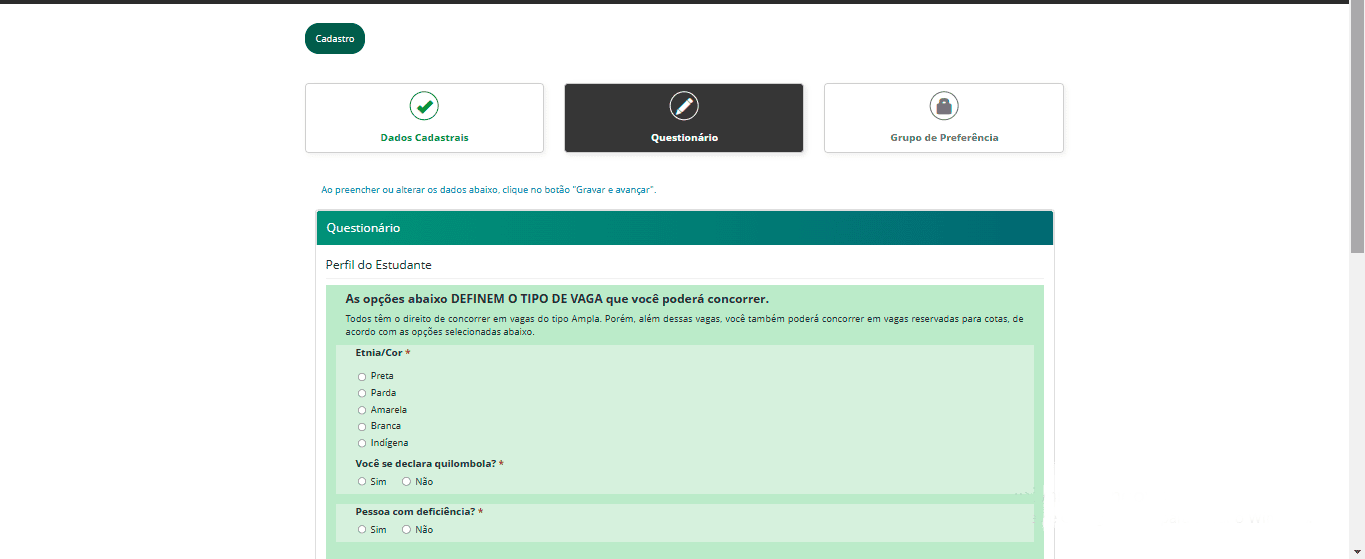Click the page's vertical scrollbar thumb
The image size is (1365, 559).
[1357, 130]
